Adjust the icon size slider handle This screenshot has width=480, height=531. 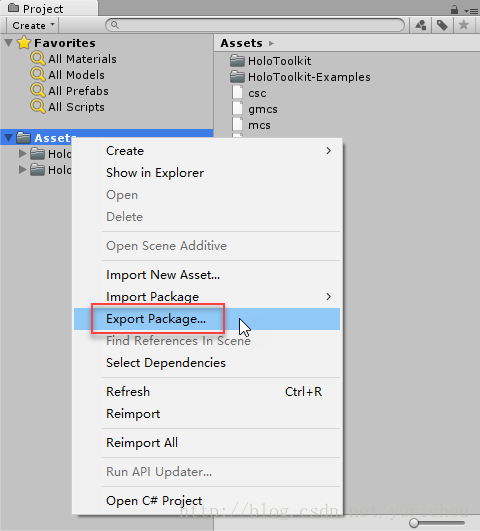pos(414,523)
